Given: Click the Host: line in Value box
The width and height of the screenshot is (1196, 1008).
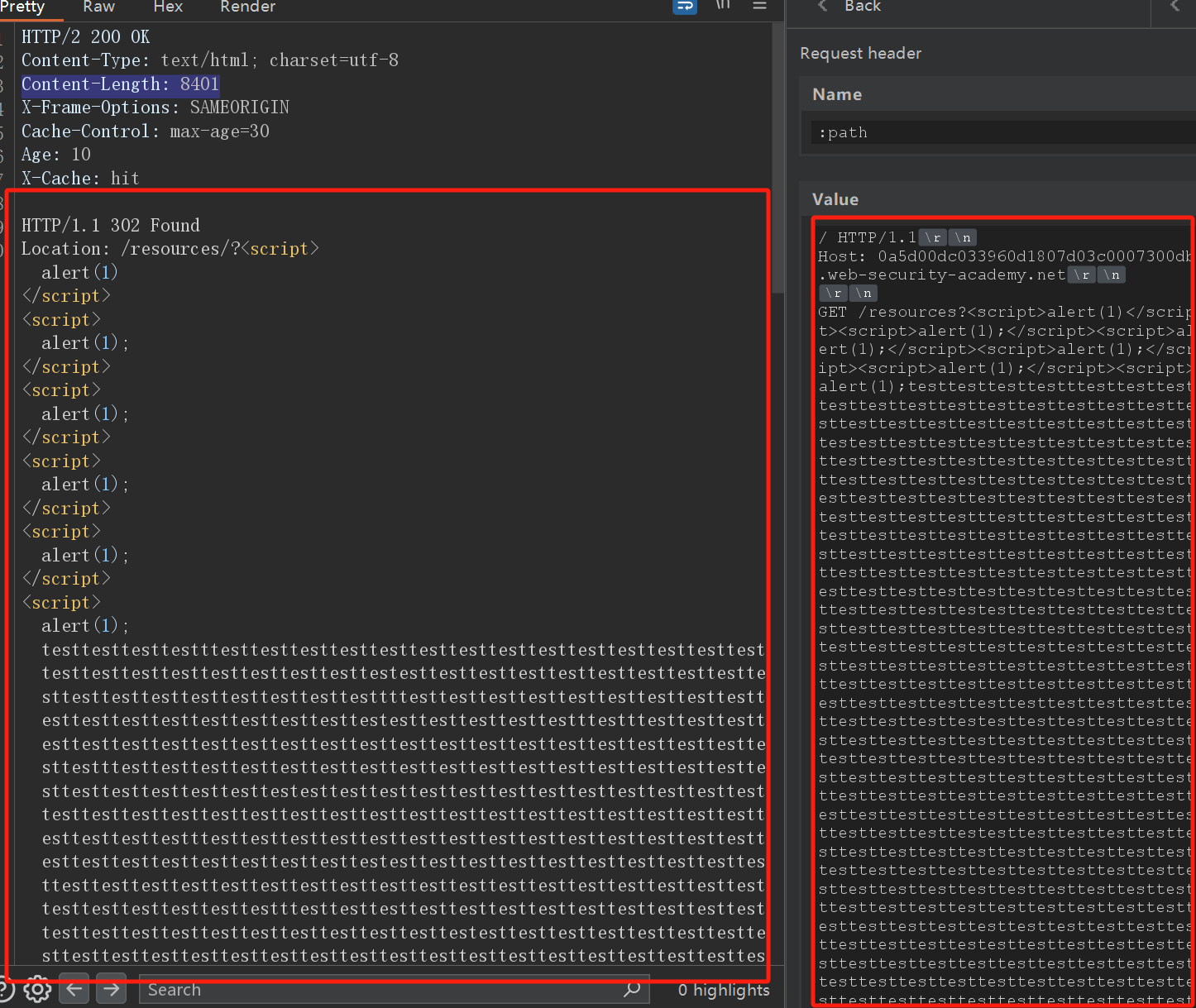Looking at the screenshot, I should [x=1004, y=256].
